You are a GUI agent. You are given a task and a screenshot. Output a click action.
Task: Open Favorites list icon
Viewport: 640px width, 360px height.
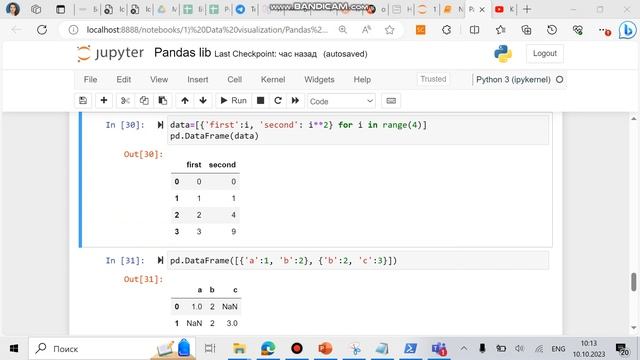pos(500,30)
